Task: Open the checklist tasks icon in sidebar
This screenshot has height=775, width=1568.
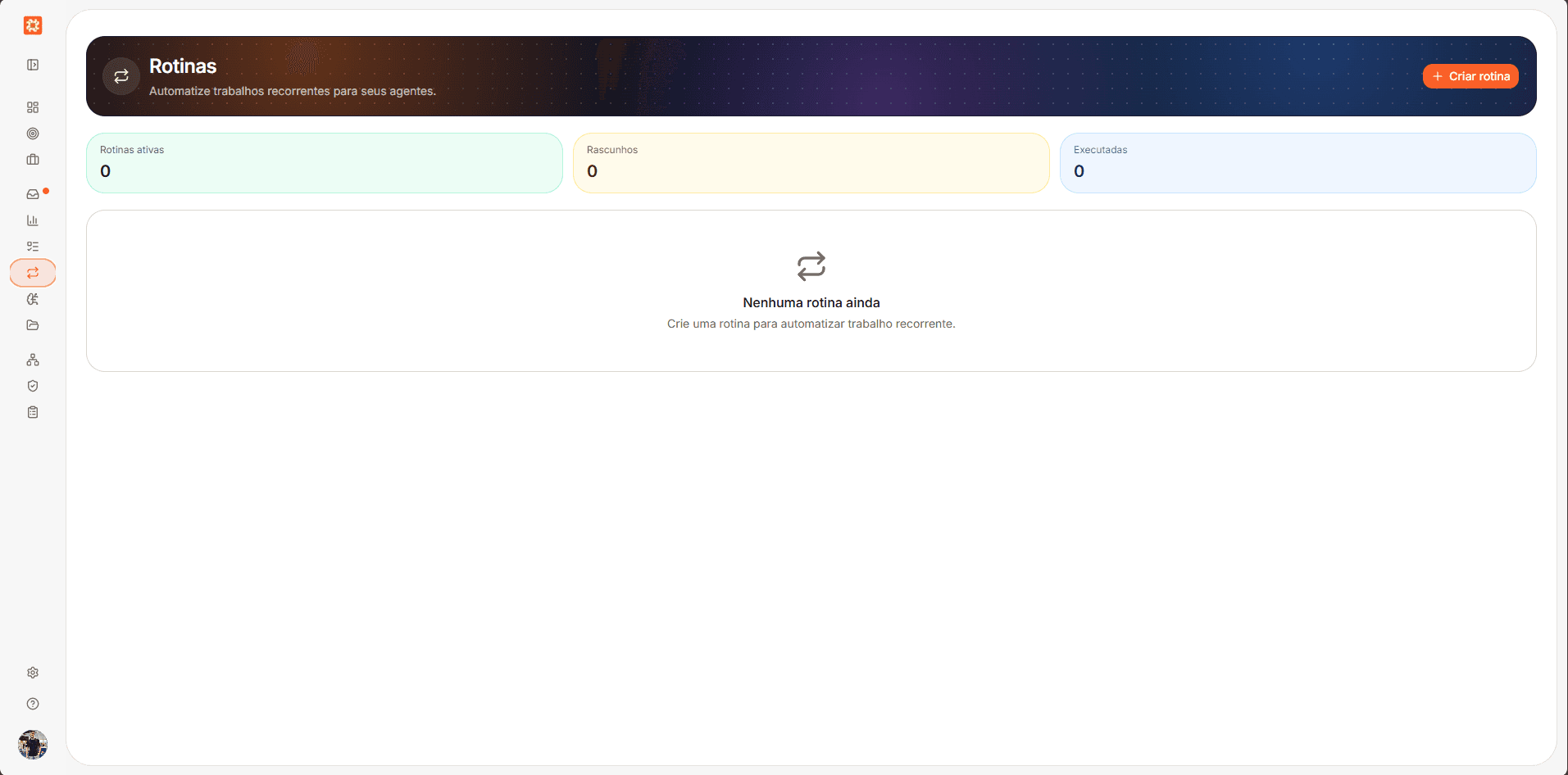Action: [33, 247]
